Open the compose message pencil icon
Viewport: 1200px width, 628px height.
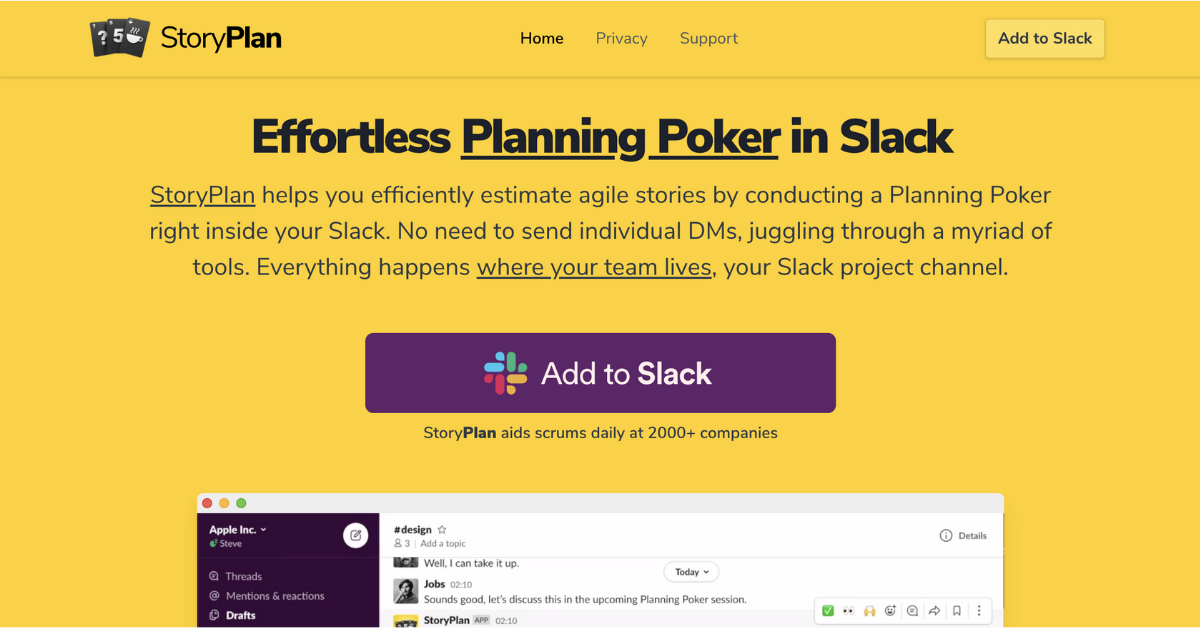pyautogui.click(x=355, y=534)
